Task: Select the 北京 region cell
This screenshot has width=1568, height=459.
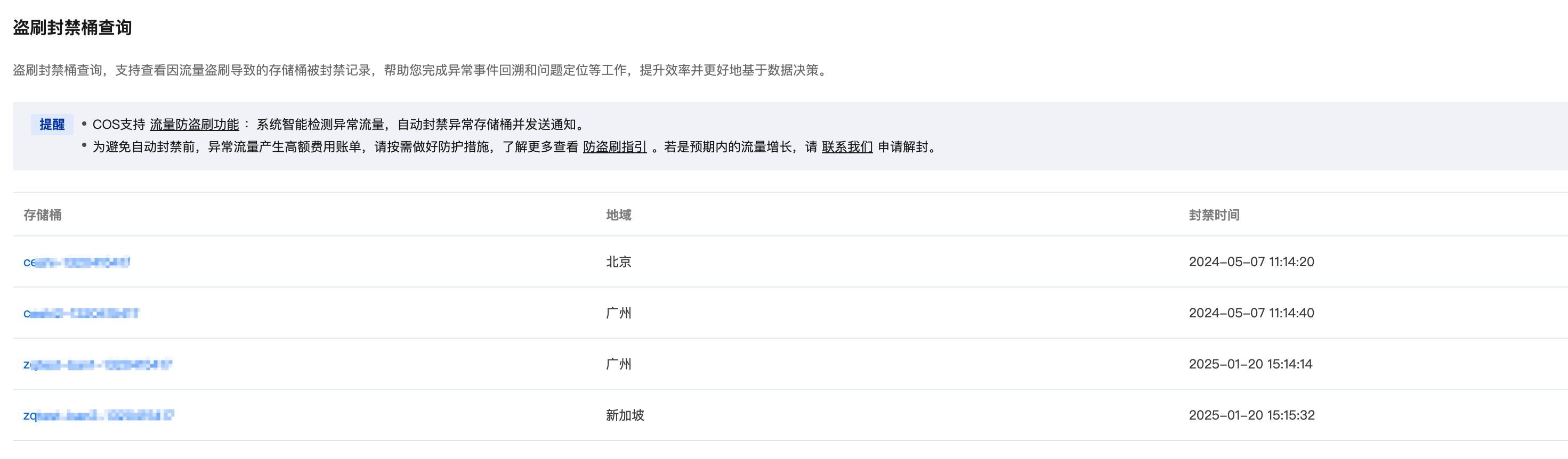Action: point(618,262)
